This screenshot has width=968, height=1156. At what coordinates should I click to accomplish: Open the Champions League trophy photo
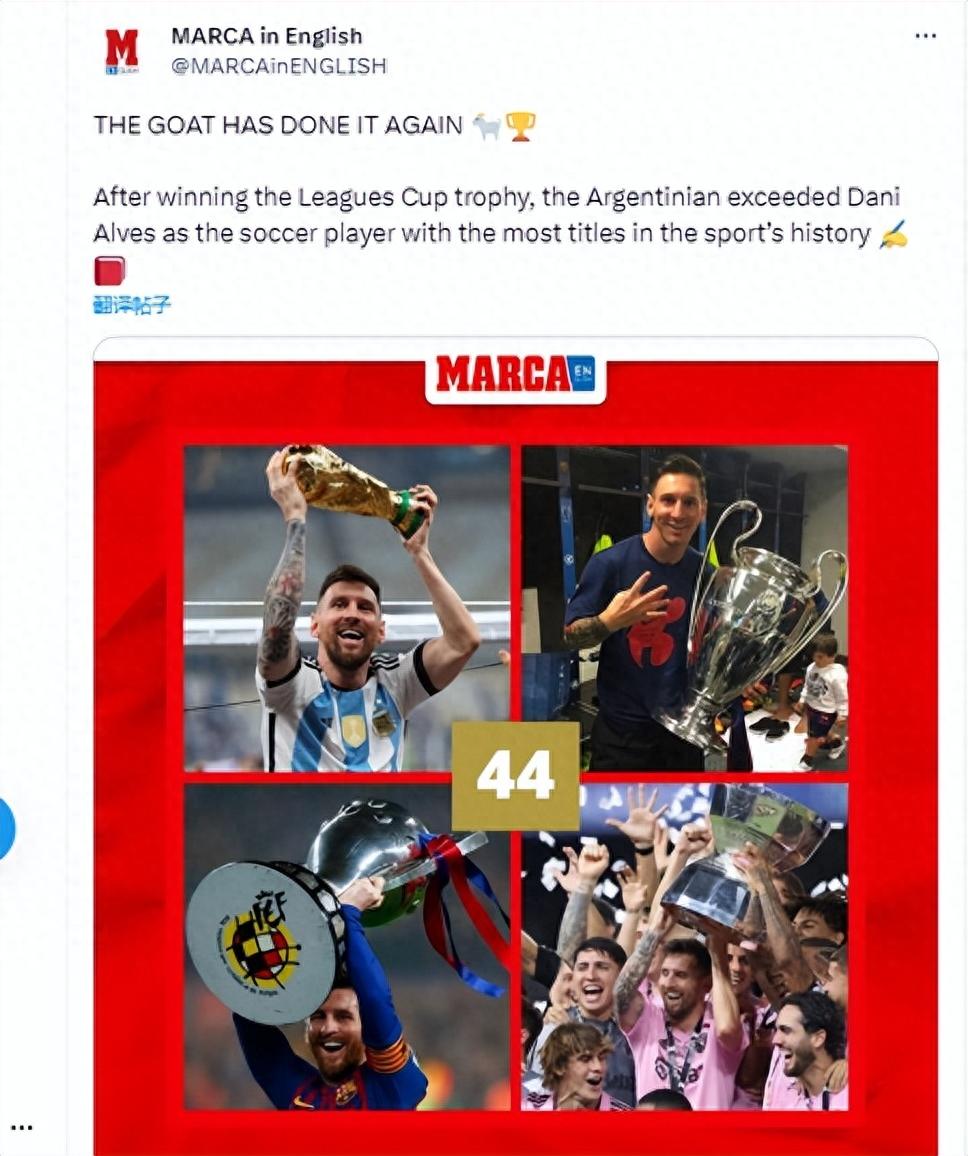(x=685, y=608)
